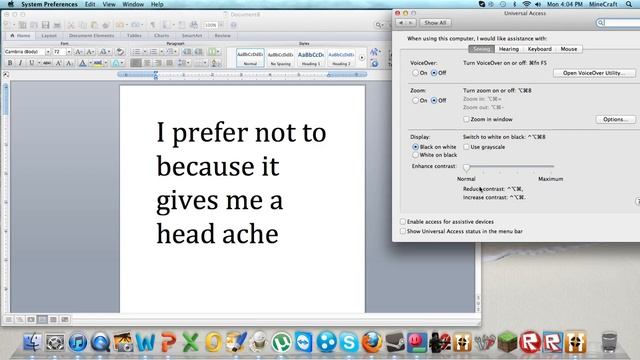Expand the bullet list style dropdown arrow
Viewport: 640px width, 360px height.
pyautogui.click(x=144, y=52)
